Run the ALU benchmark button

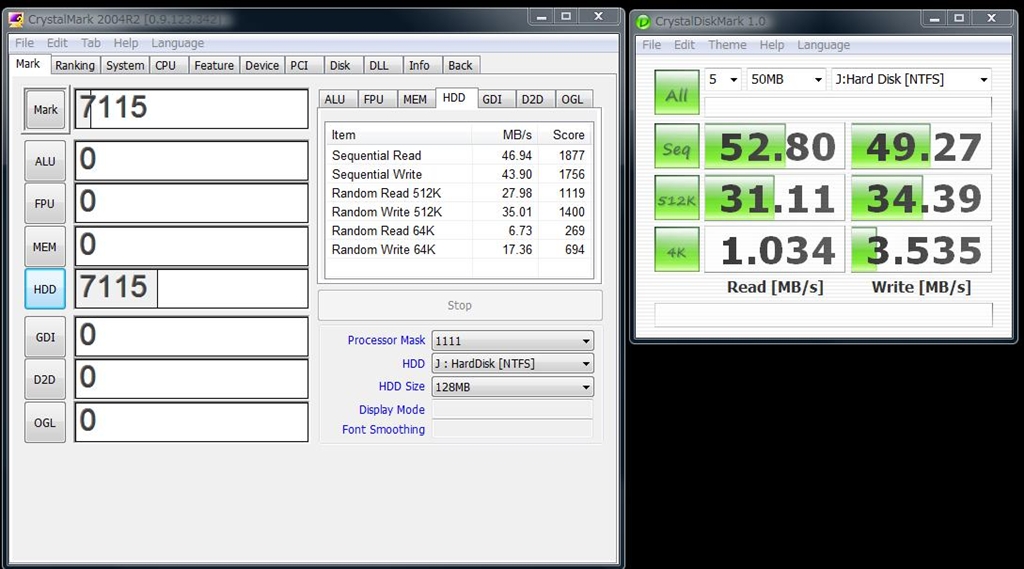(x=45, y=161)
